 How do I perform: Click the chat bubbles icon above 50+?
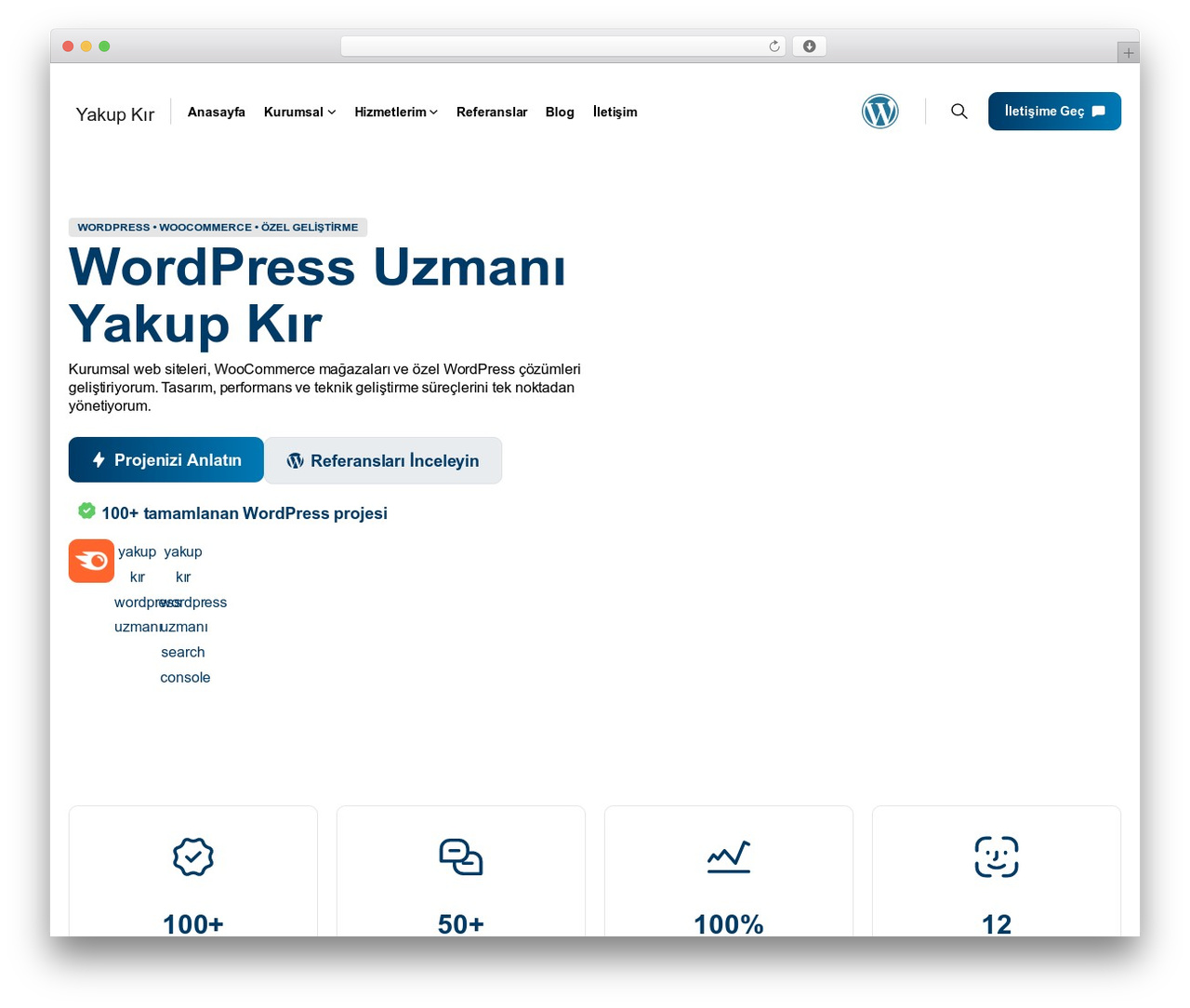pos(461,856)
